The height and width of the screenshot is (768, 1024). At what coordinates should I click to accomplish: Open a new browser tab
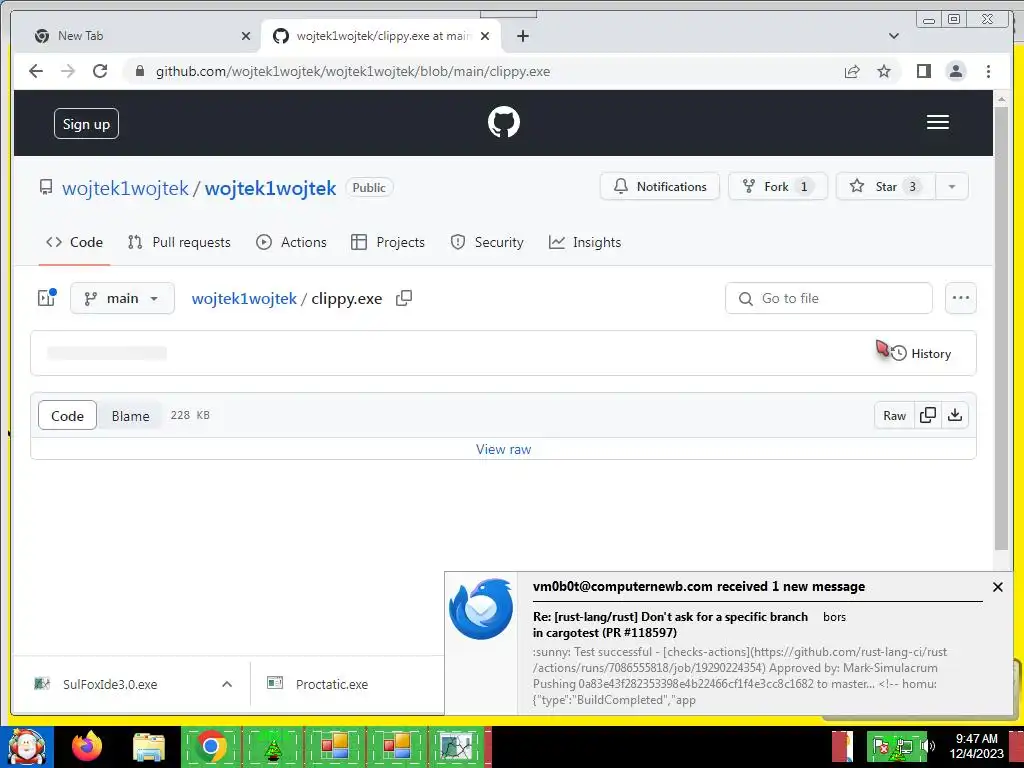522,36
